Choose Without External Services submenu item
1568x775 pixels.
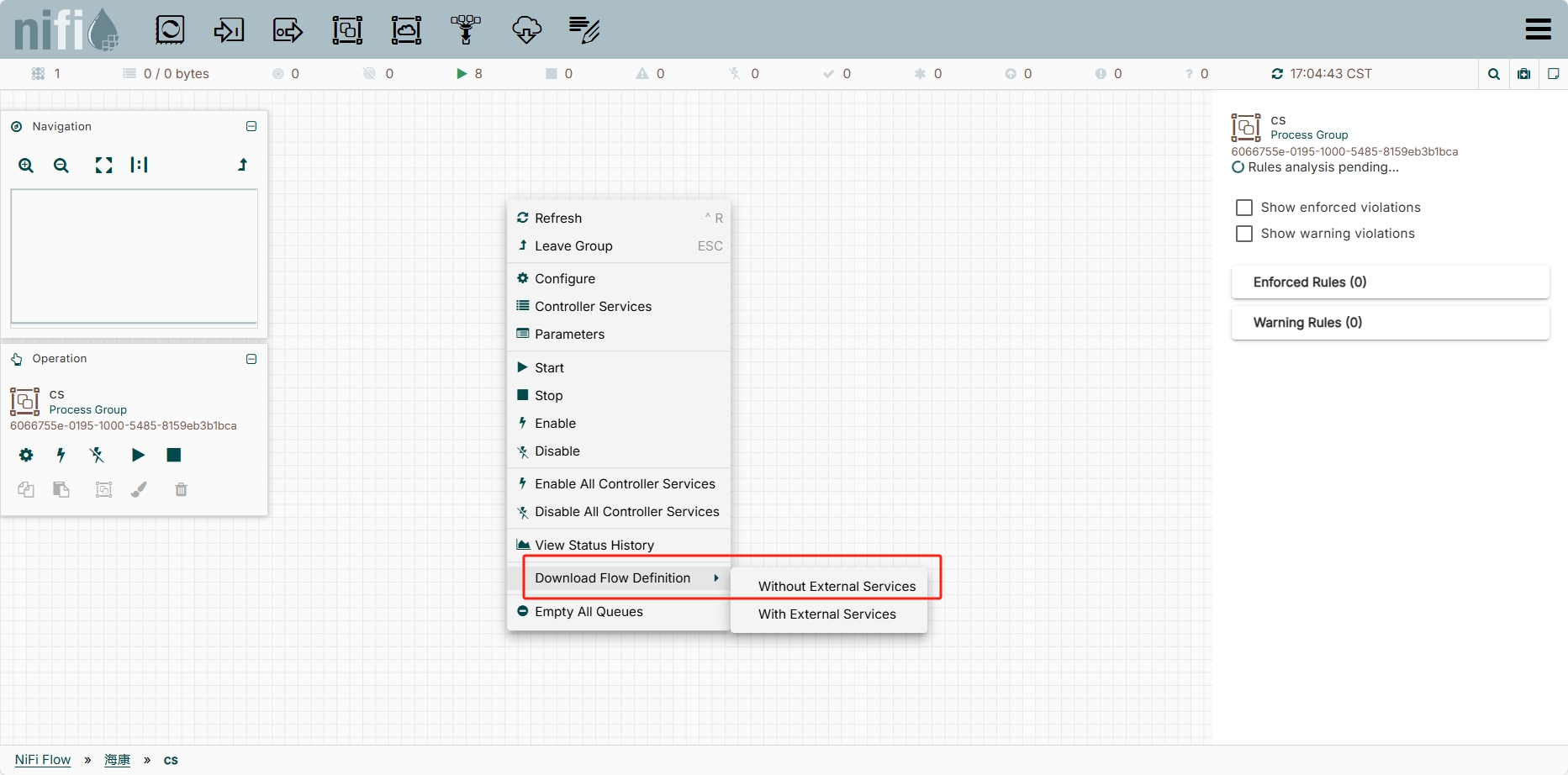[x=837, y=587]
